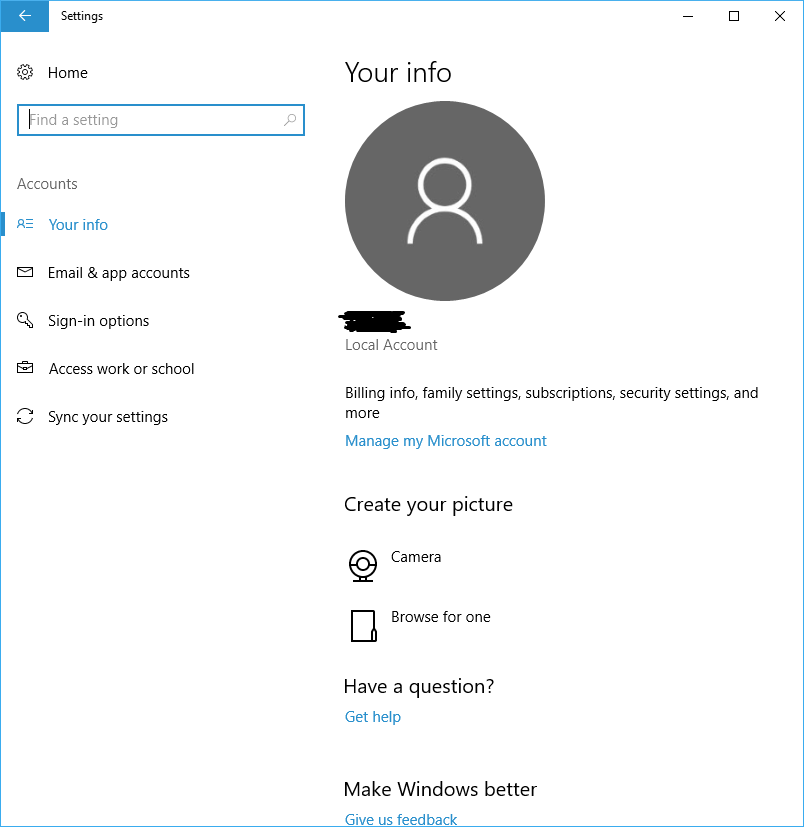The image size is (804, 827).
Task: Open Manage my Microsoft account link
Action: point(446,441)
